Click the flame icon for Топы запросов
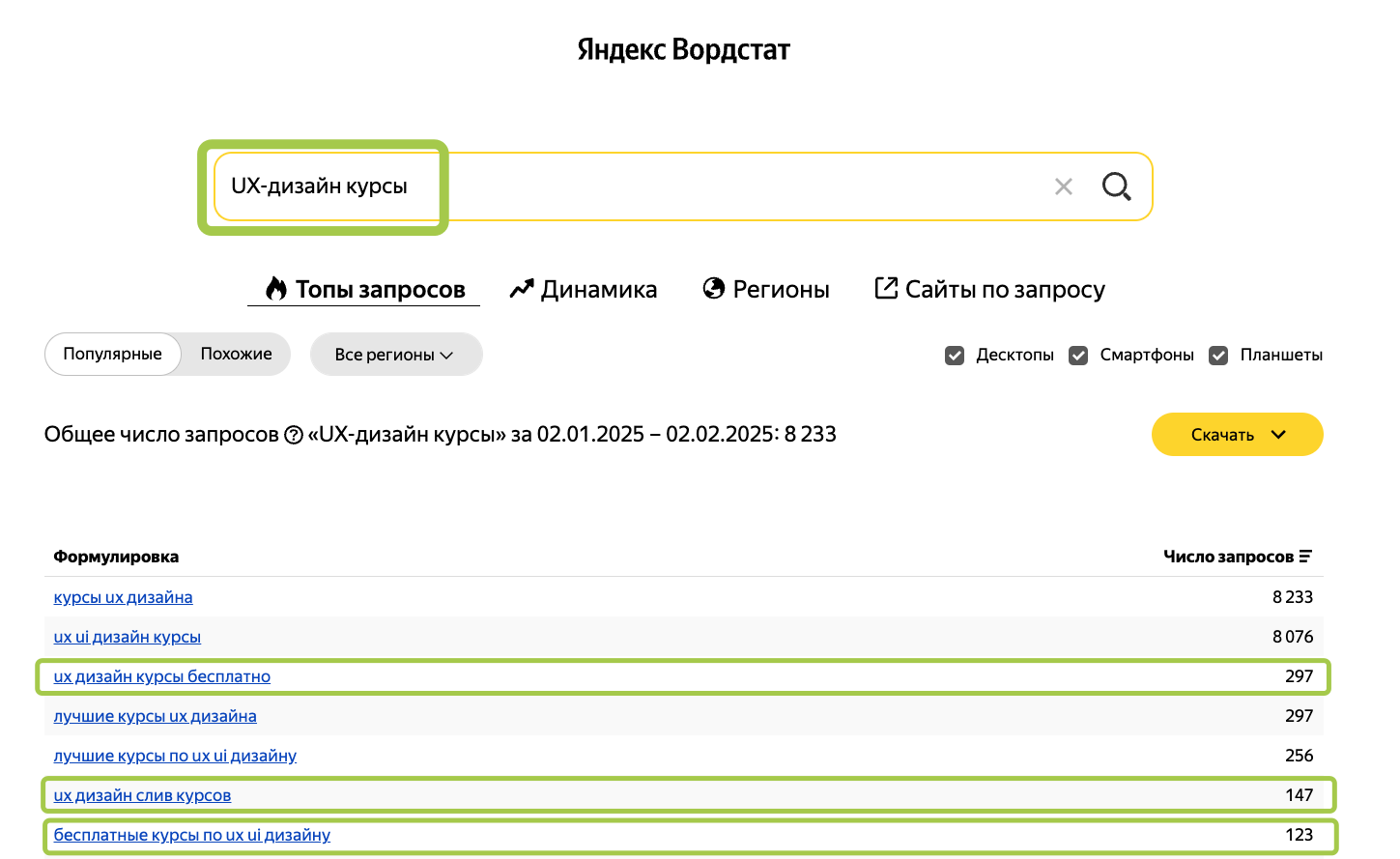 (276, 289)
